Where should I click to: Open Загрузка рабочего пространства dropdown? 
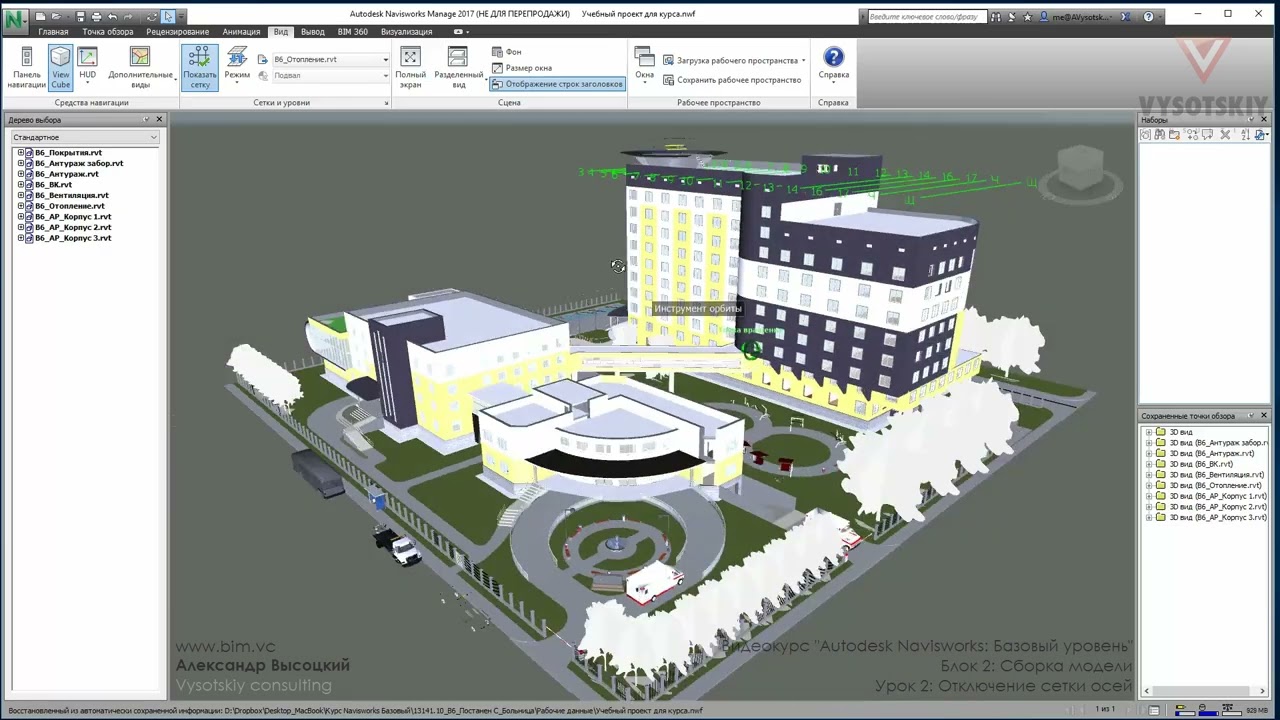pyautogui.click(x=734, y=60)
